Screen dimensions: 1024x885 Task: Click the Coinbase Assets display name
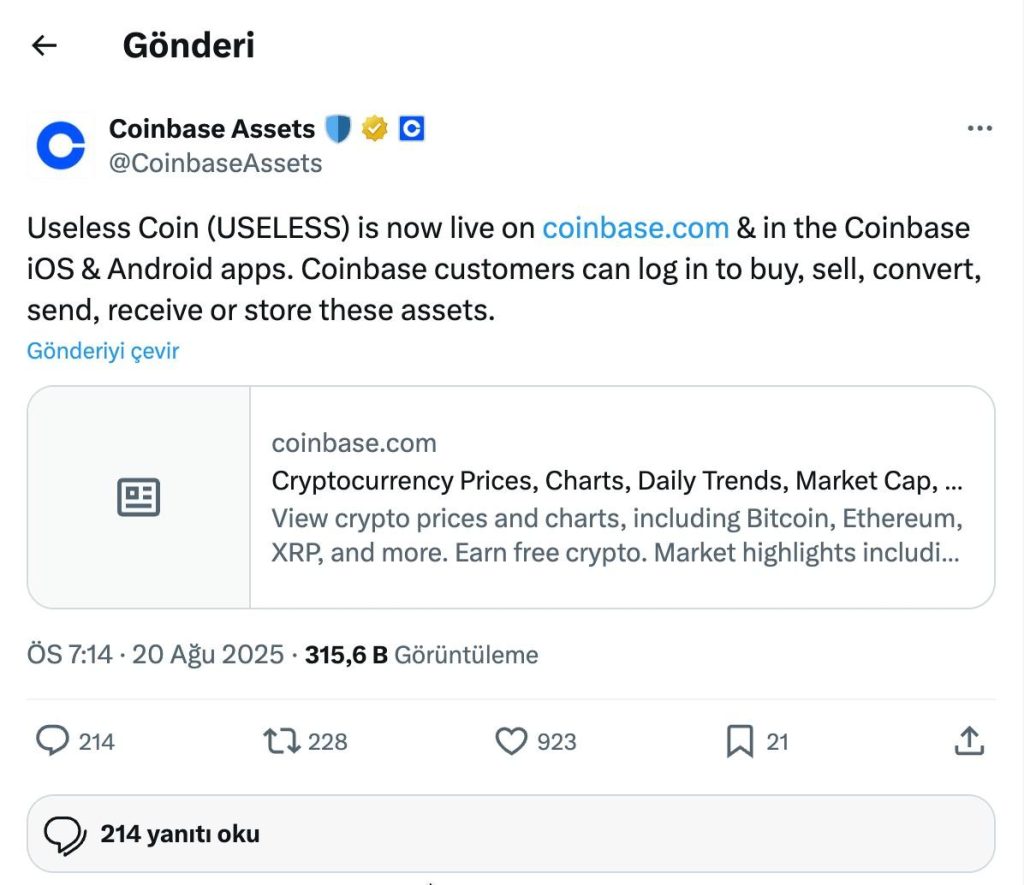[x=211, y=128]
